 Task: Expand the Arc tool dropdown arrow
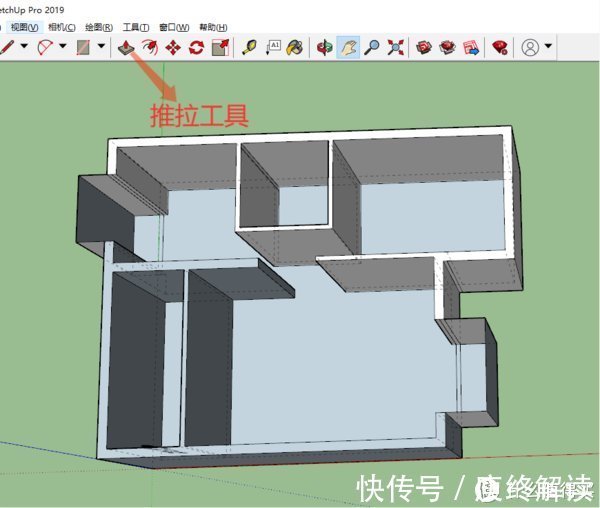63,46
